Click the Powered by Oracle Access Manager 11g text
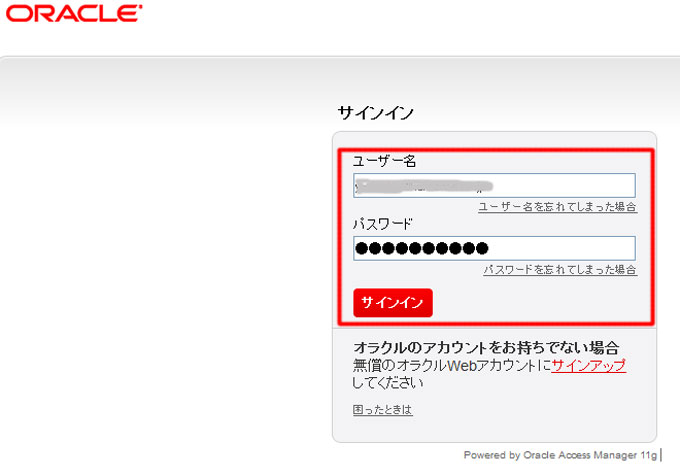 coord(560,455)
